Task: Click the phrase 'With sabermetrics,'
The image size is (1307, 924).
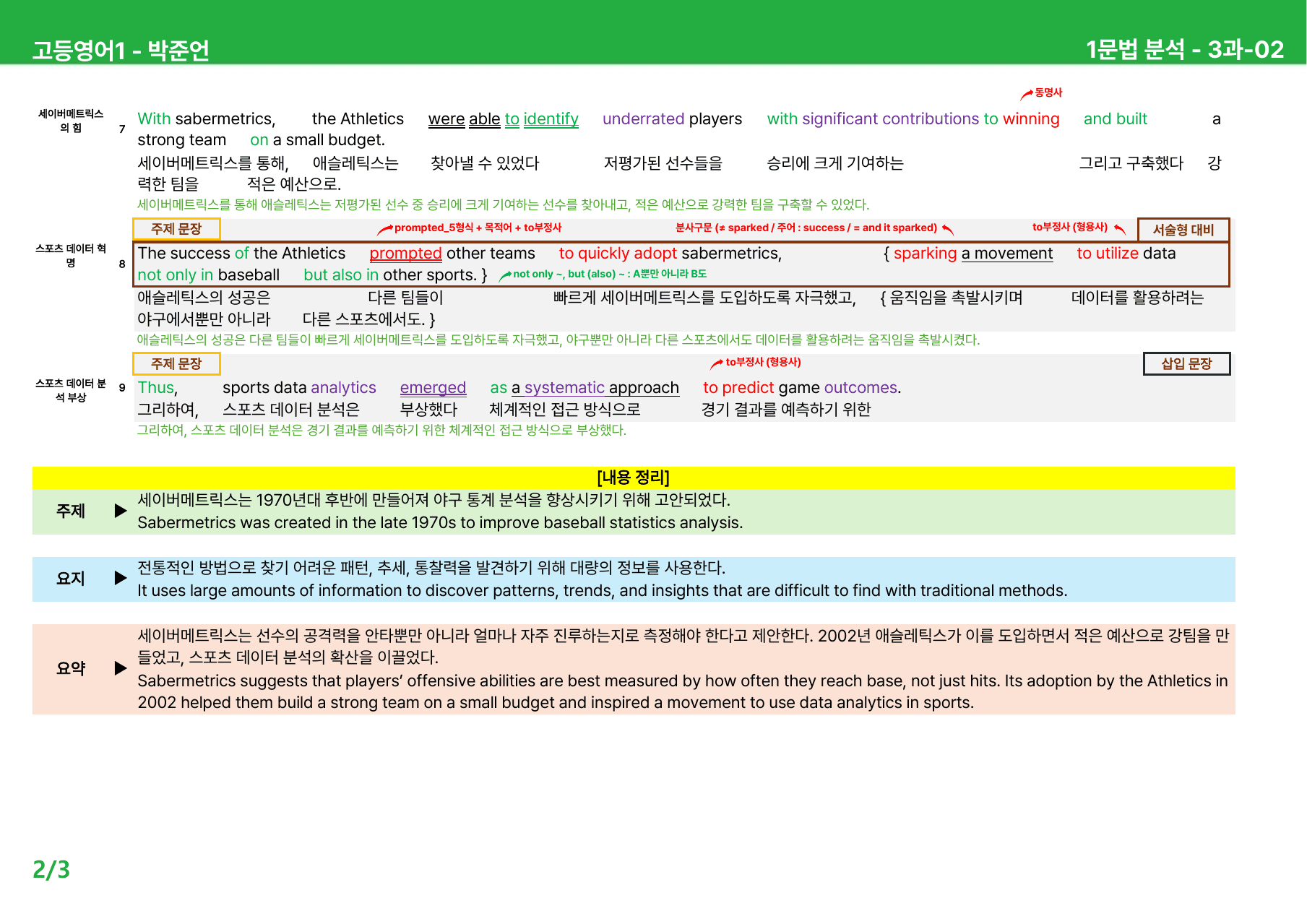Action: click(x=207, y=118)
